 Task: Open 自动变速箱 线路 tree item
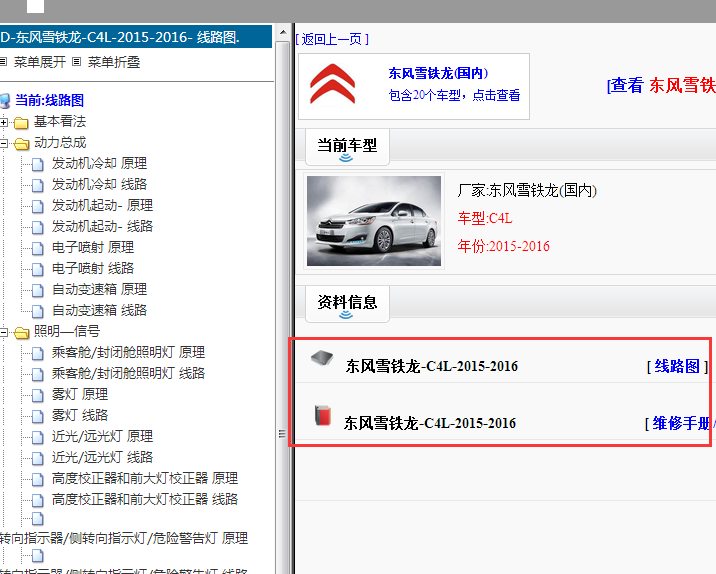tap(99, 311)
